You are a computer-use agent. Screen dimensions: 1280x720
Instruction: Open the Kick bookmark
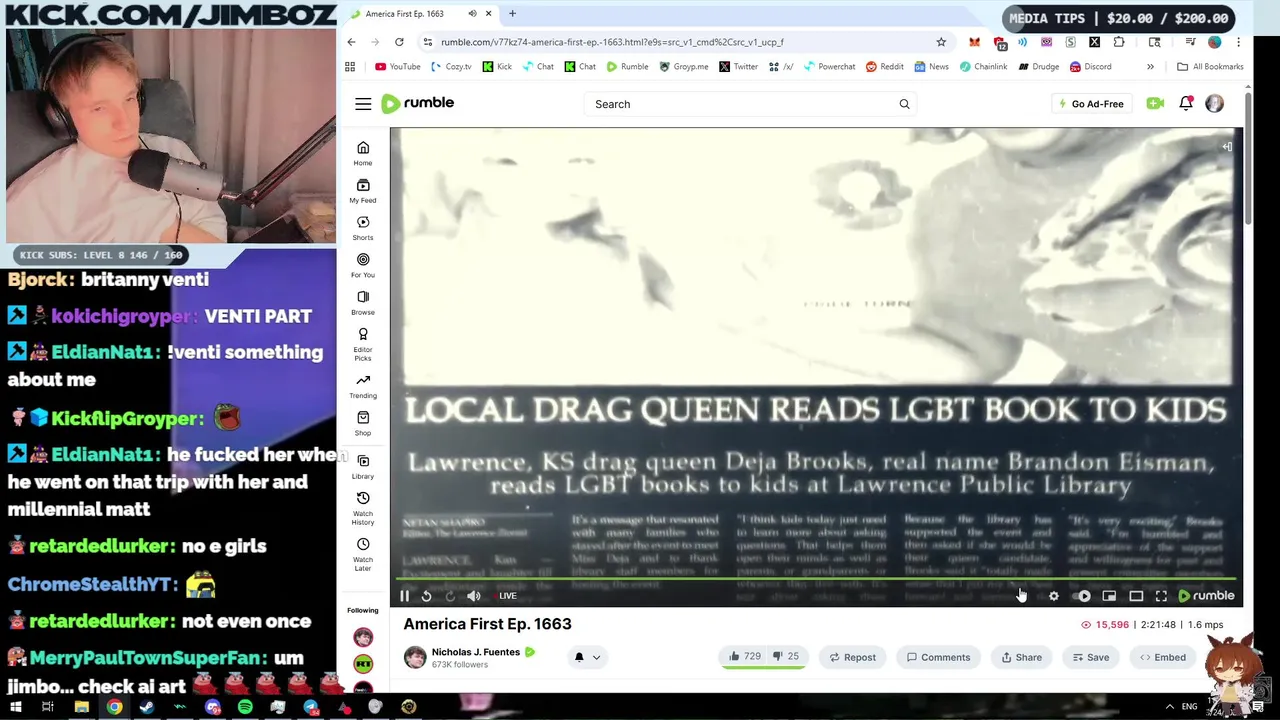point(496,67)
